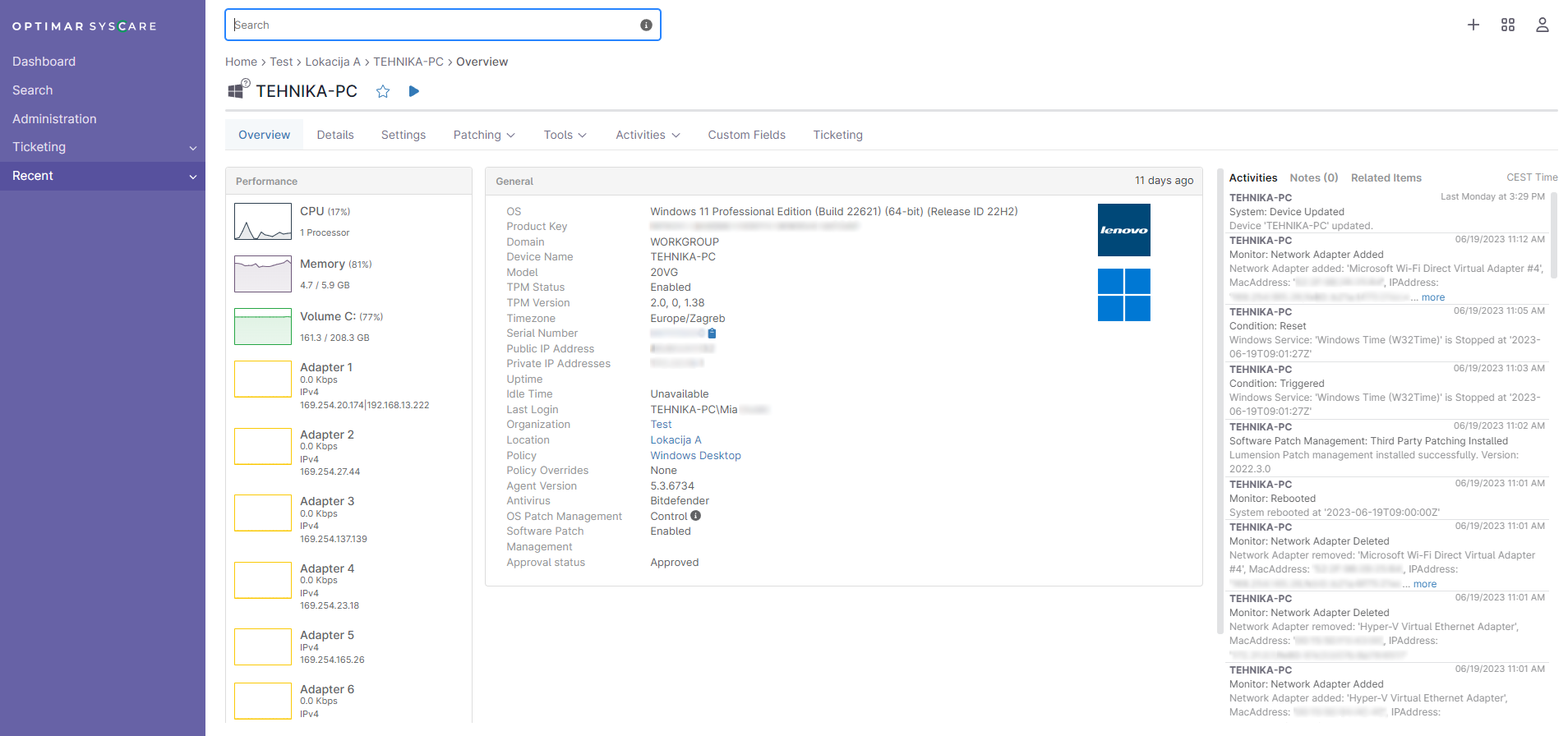Click the '11 days ago' timestamp
Viewport: 1568px width, 736px height.
1164,181
